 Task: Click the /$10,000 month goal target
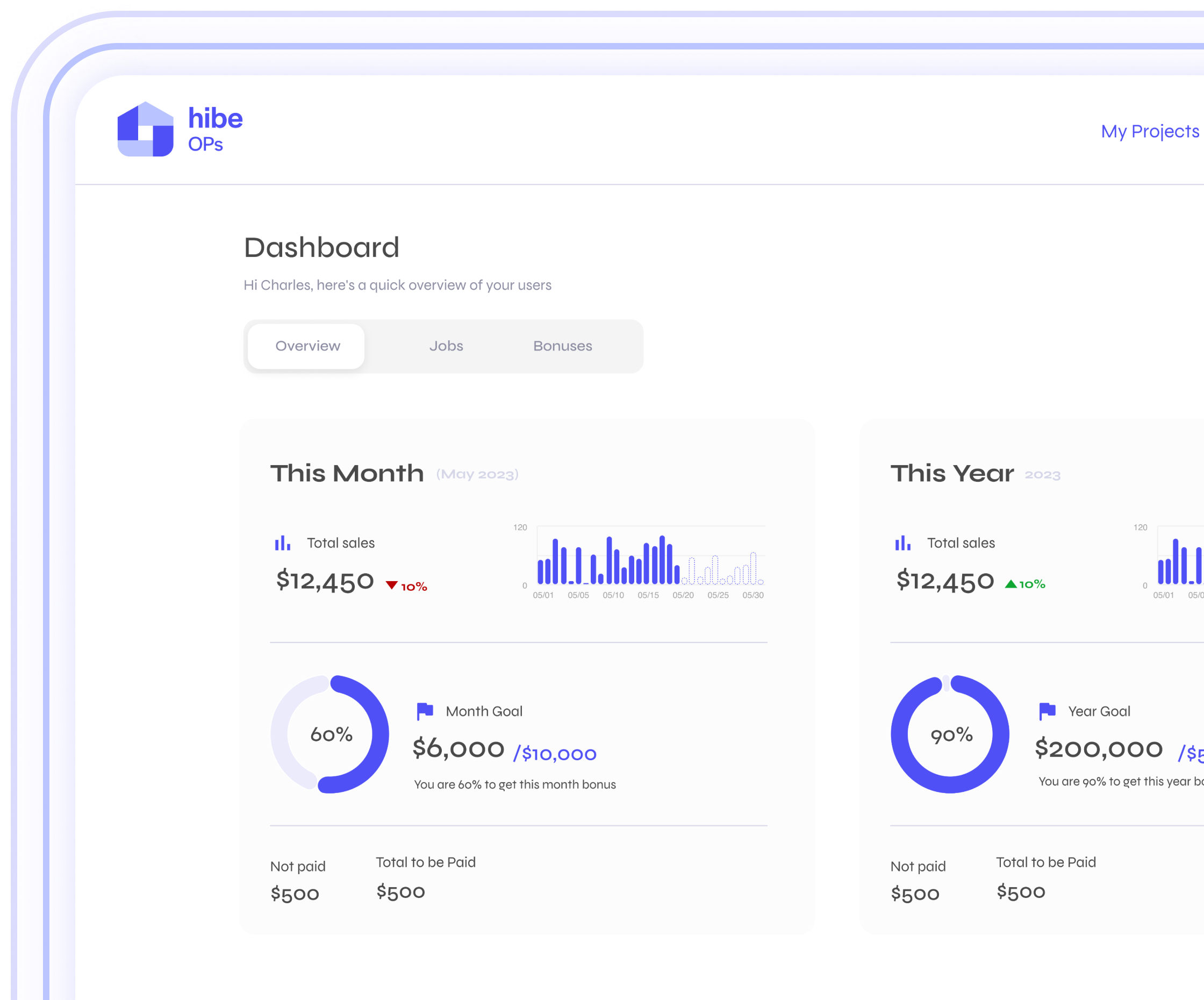point(555,753)
